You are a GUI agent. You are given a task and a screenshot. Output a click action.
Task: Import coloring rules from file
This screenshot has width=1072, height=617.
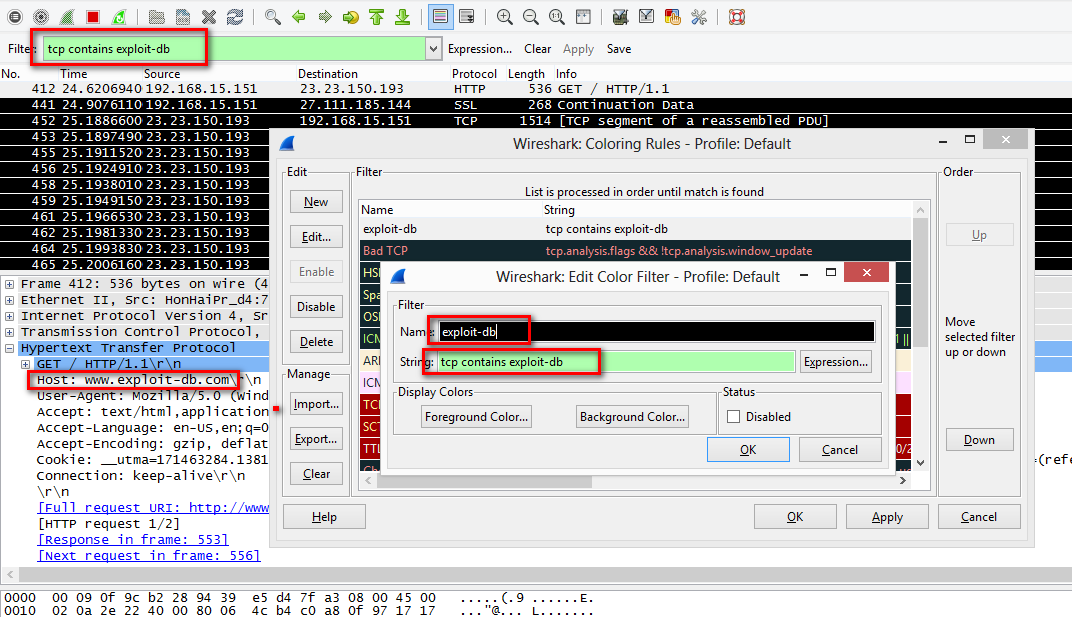(316, 404)
